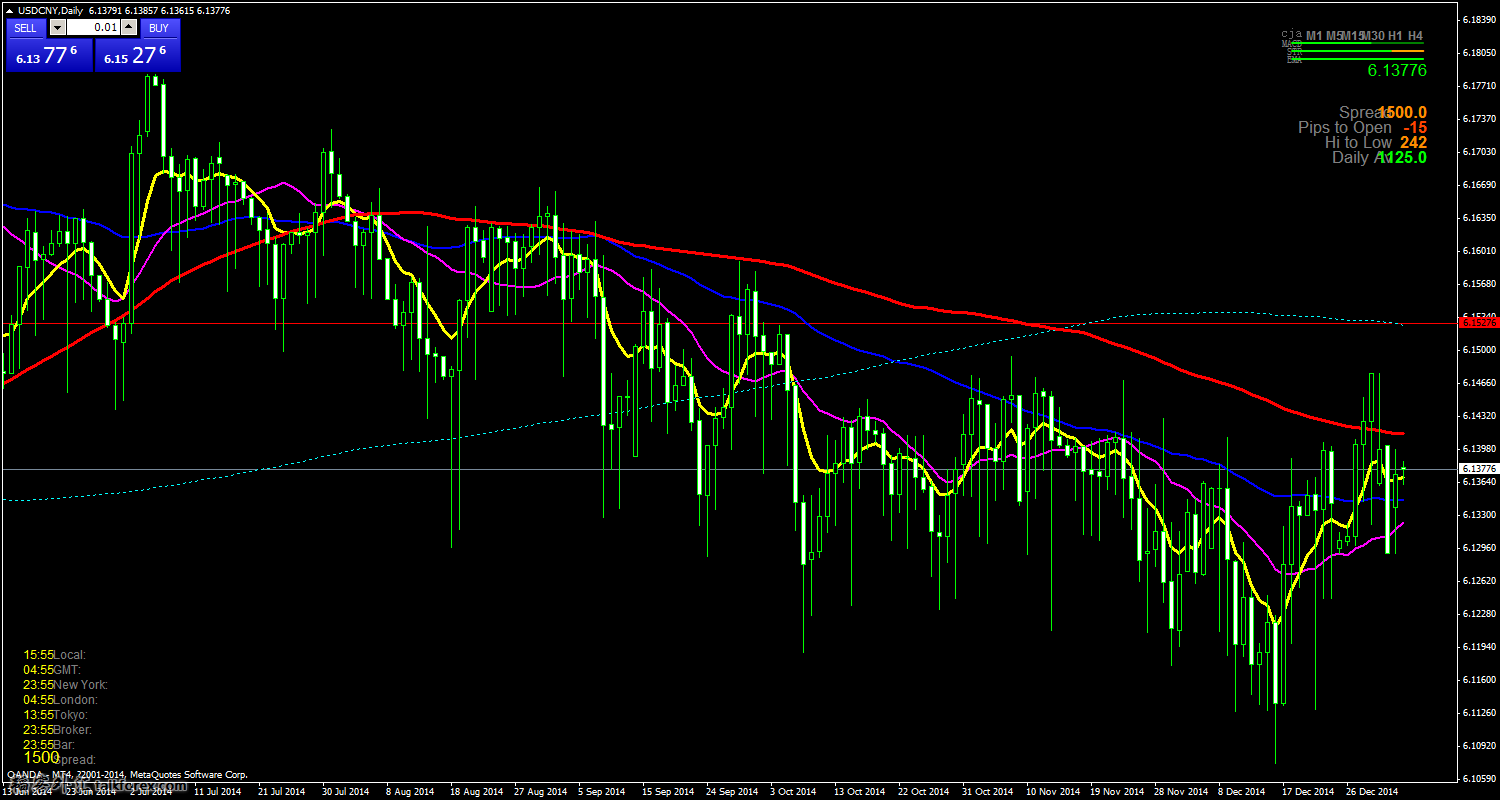Click the 11 Jul 2014 date label

[x=217, y=791]
